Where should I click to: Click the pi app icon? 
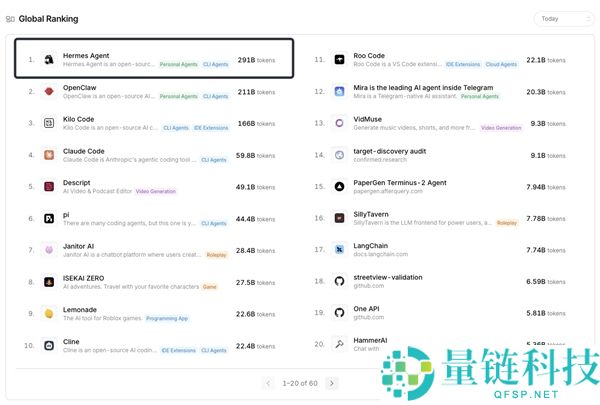[x=49, y=219]
